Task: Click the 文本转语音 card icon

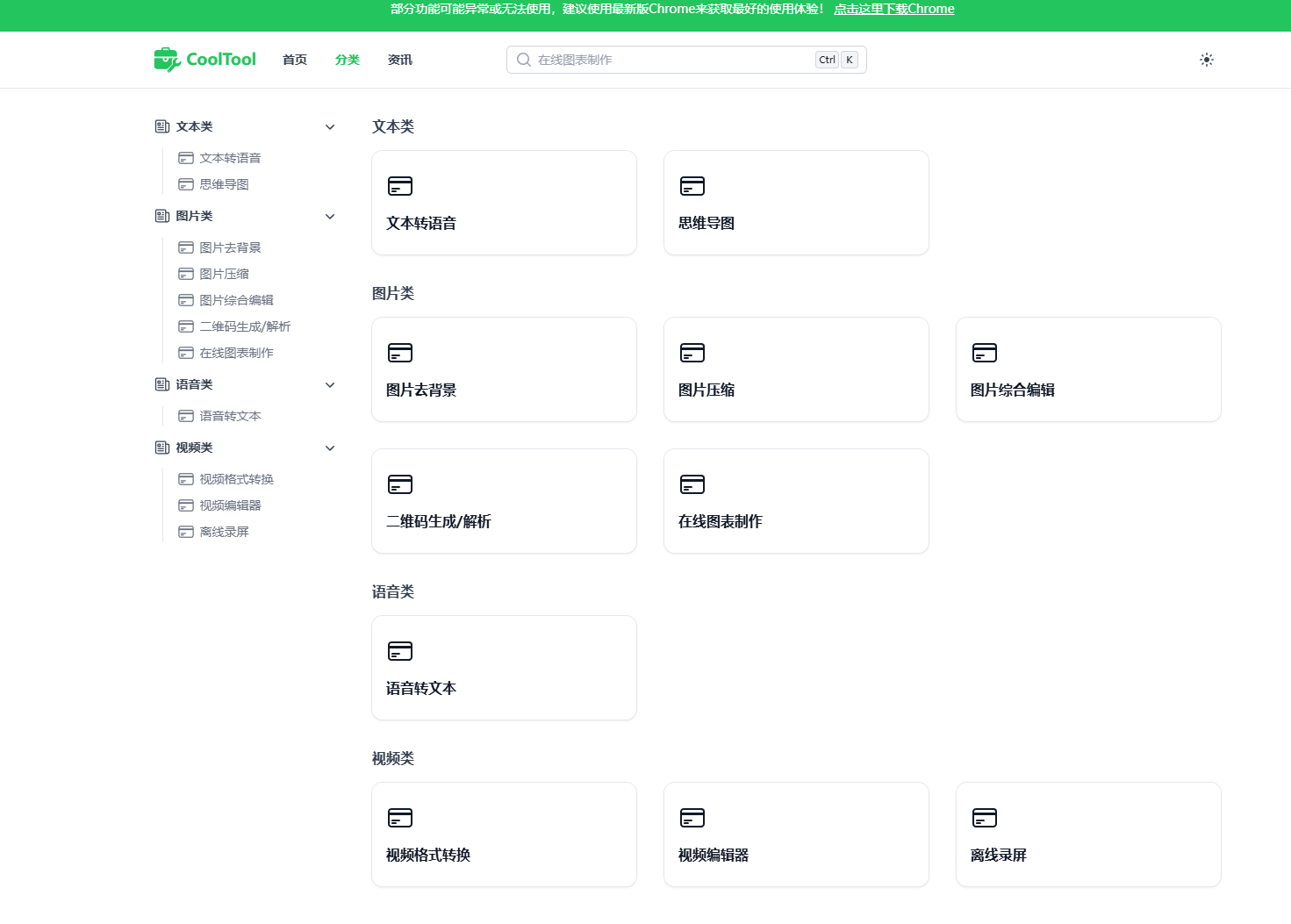Action: (x=400, y=186)
